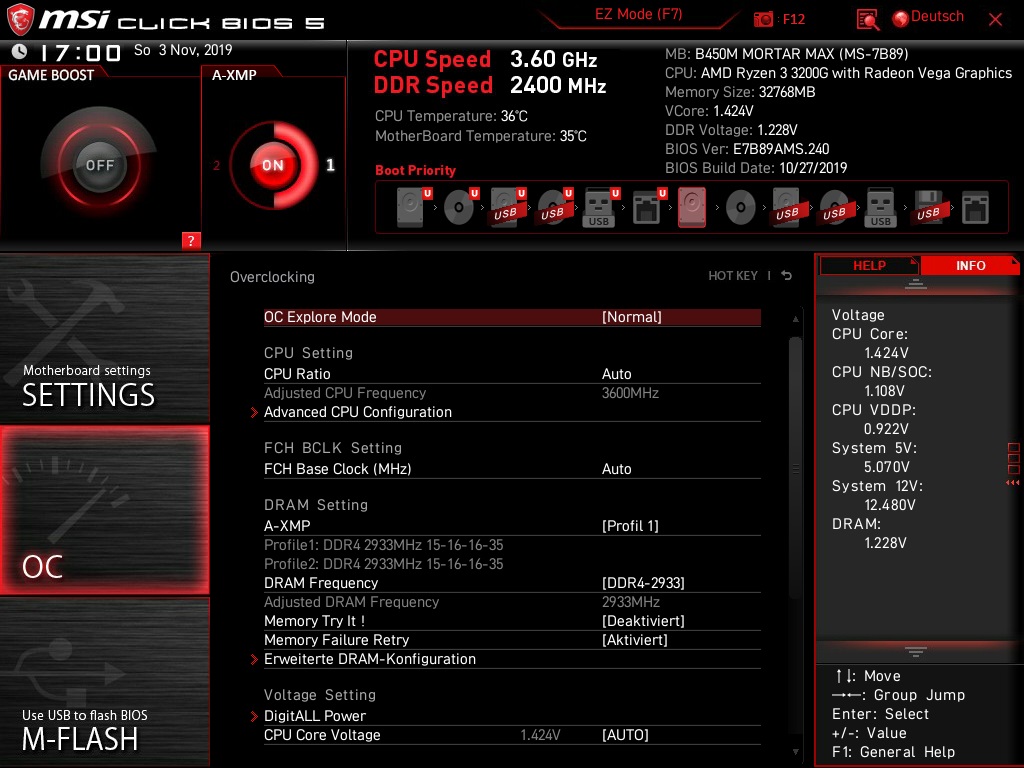Select the UEFI CD/DVD boot device icon
Viewport: 1024px width, 768px height.
pyautogui.click(x=461, y=208)
